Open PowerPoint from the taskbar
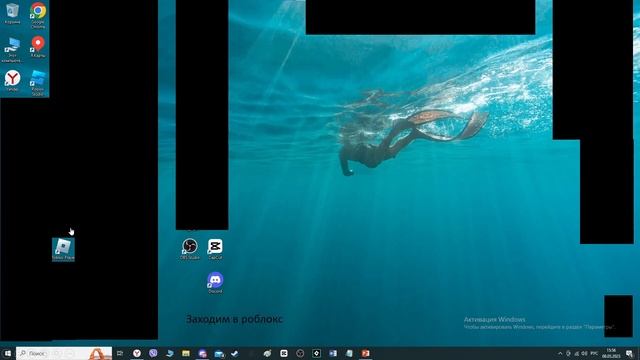640x360 pixels. (x=365, y=353)
